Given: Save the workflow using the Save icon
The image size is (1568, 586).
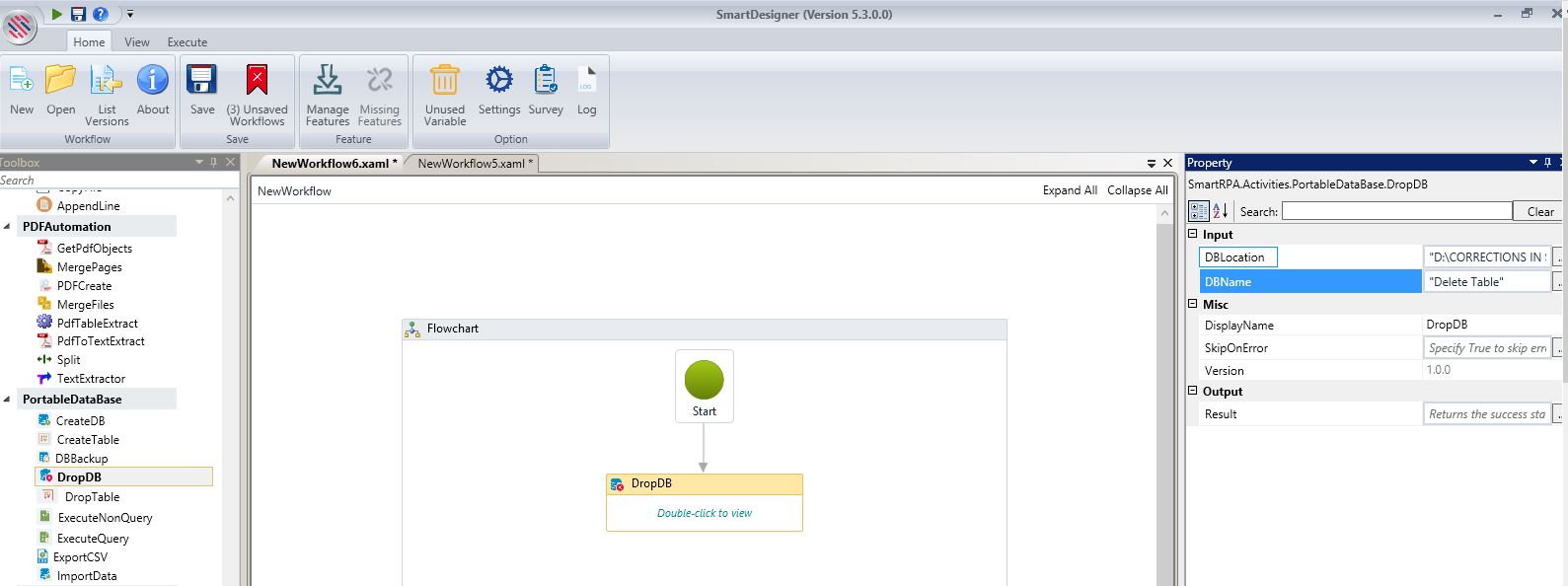Looking at the screenshot, I should 202,81.
